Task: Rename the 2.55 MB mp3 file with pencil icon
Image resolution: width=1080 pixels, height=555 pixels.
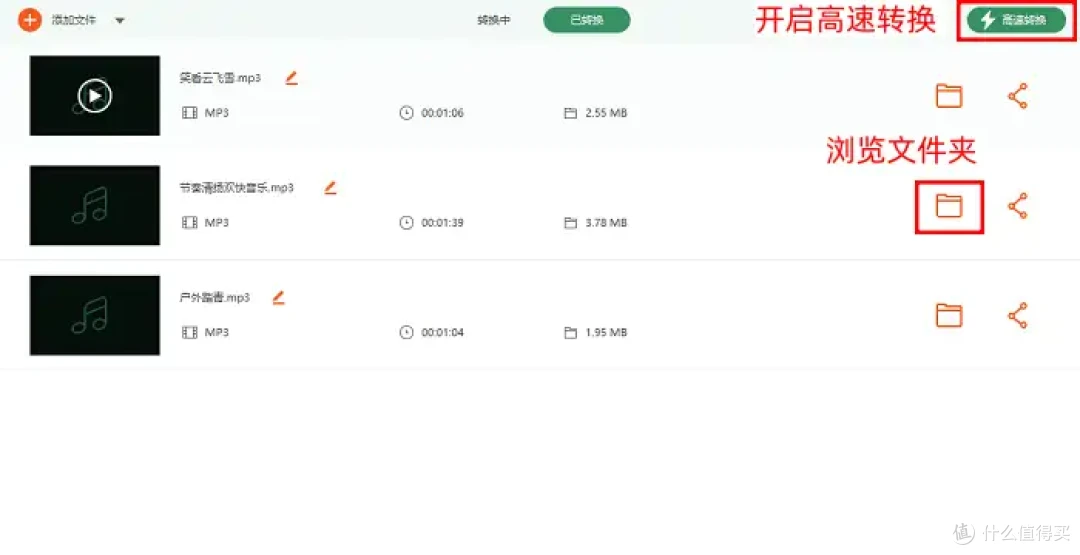Action: click(x=291, y=78)
